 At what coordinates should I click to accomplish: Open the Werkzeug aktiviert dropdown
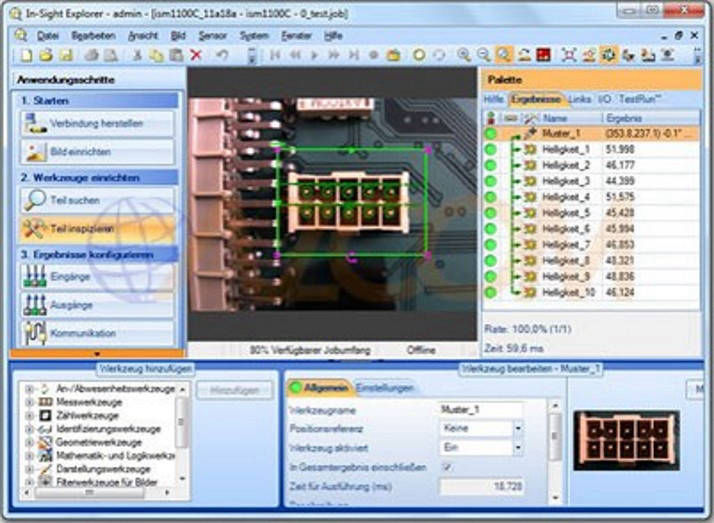pos(518,447)
